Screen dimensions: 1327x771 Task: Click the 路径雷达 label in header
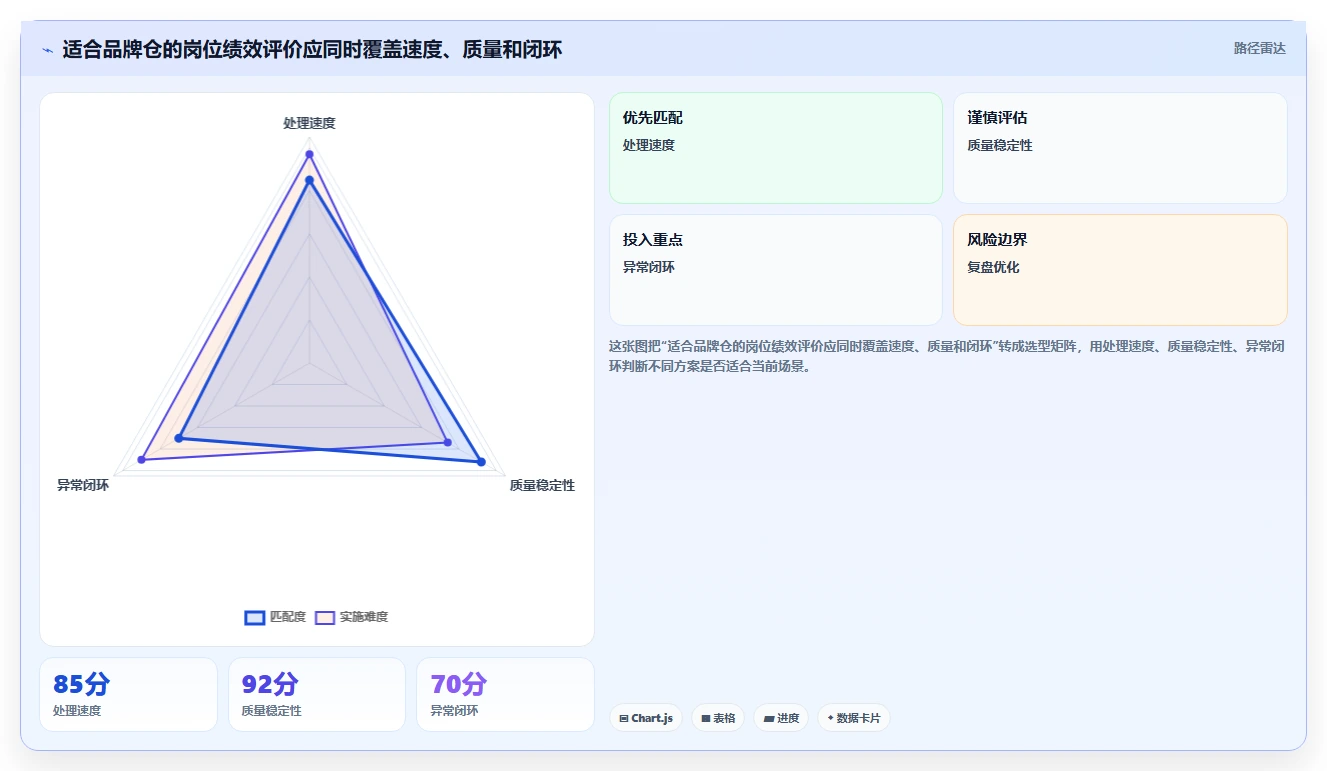tap(1259, 48)
